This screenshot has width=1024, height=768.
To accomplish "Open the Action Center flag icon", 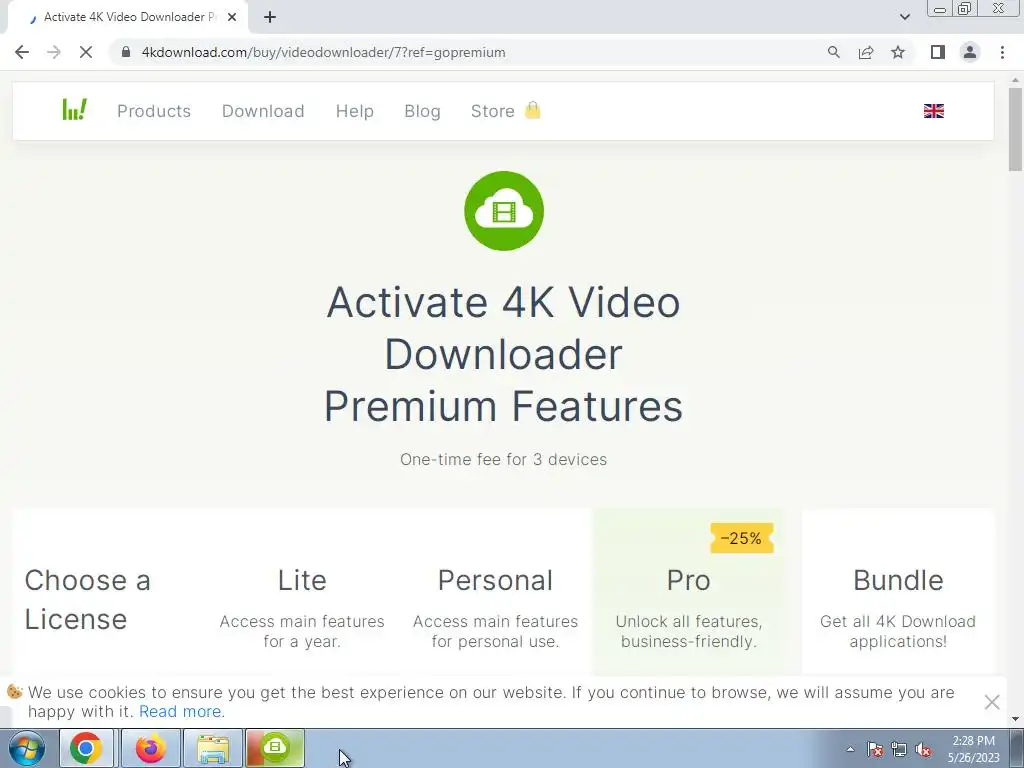I will click(x=875, y=749).
